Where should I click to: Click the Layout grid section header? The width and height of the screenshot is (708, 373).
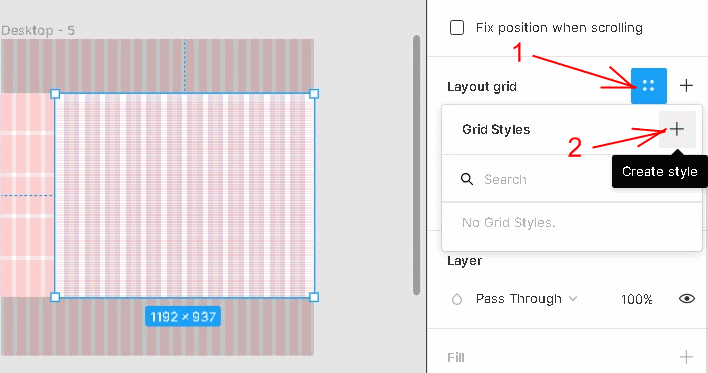tap(482, 87)
